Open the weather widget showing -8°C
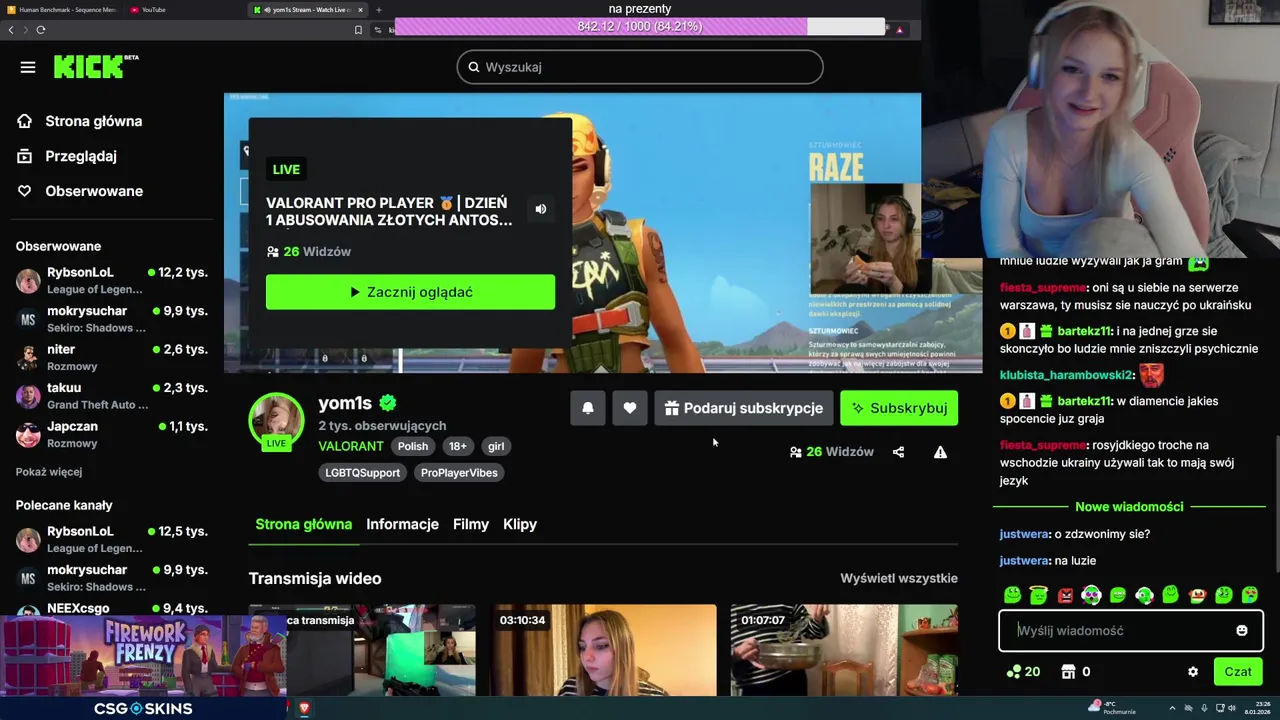Image resolution: width=1280 pixels, height=720 pixels. pos(1114,708)
